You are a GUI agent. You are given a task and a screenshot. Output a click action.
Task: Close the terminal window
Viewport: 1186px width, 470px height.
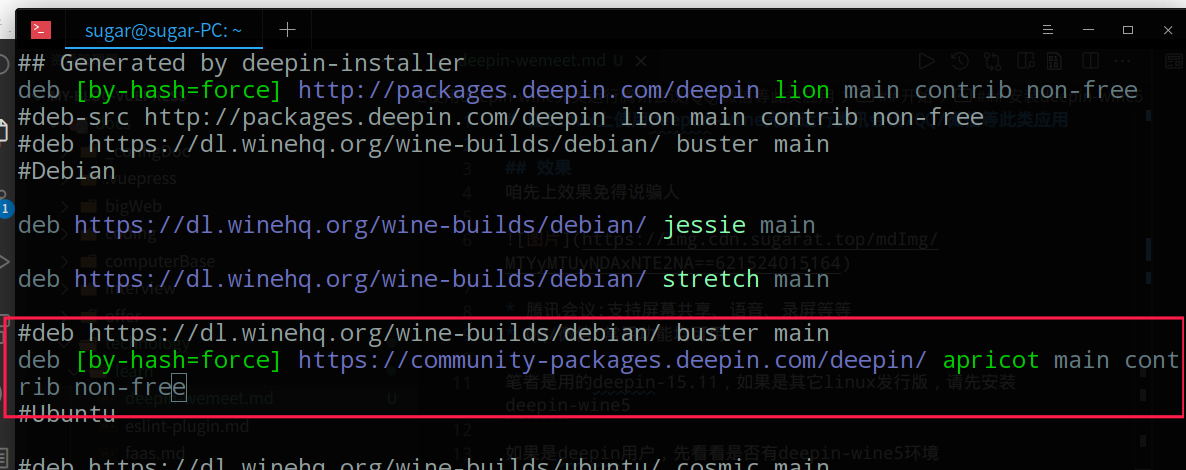[1168, 30]
